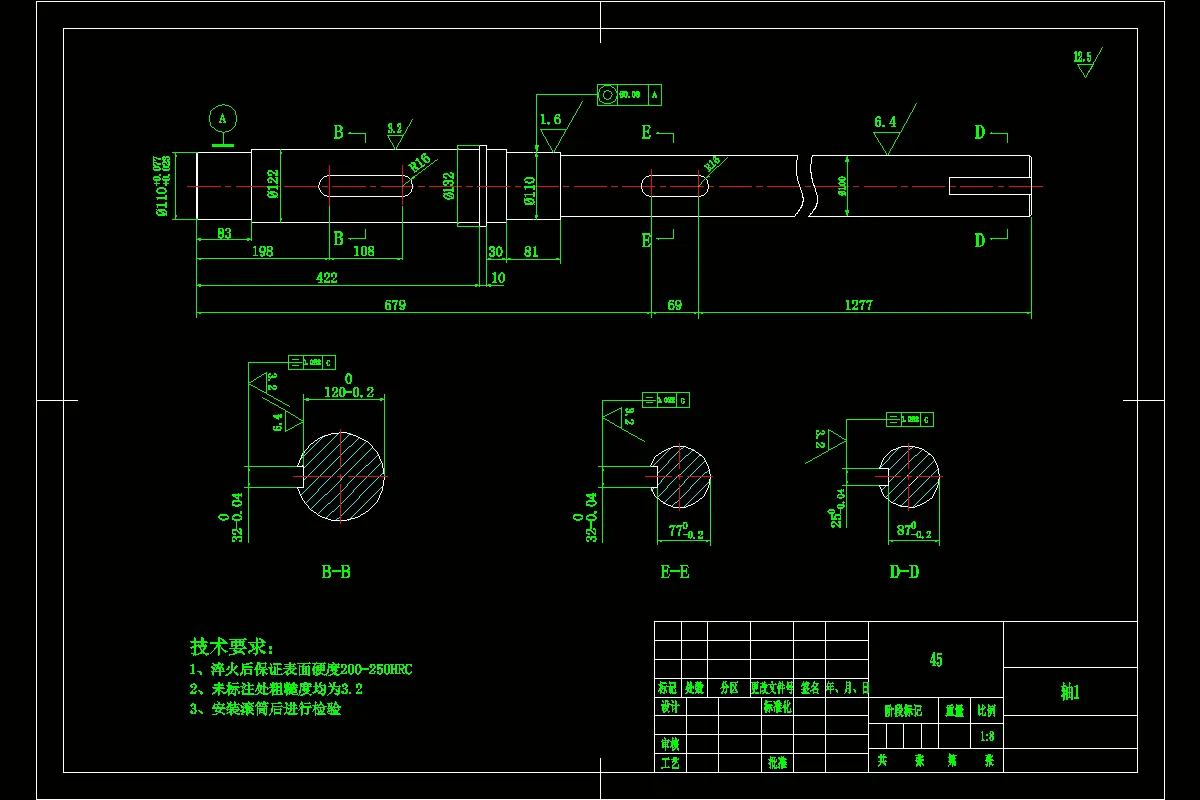This screenshot has height=800, width=1200.
Task: Click the '1:8' scale value
Action: [x=987, y=736]
